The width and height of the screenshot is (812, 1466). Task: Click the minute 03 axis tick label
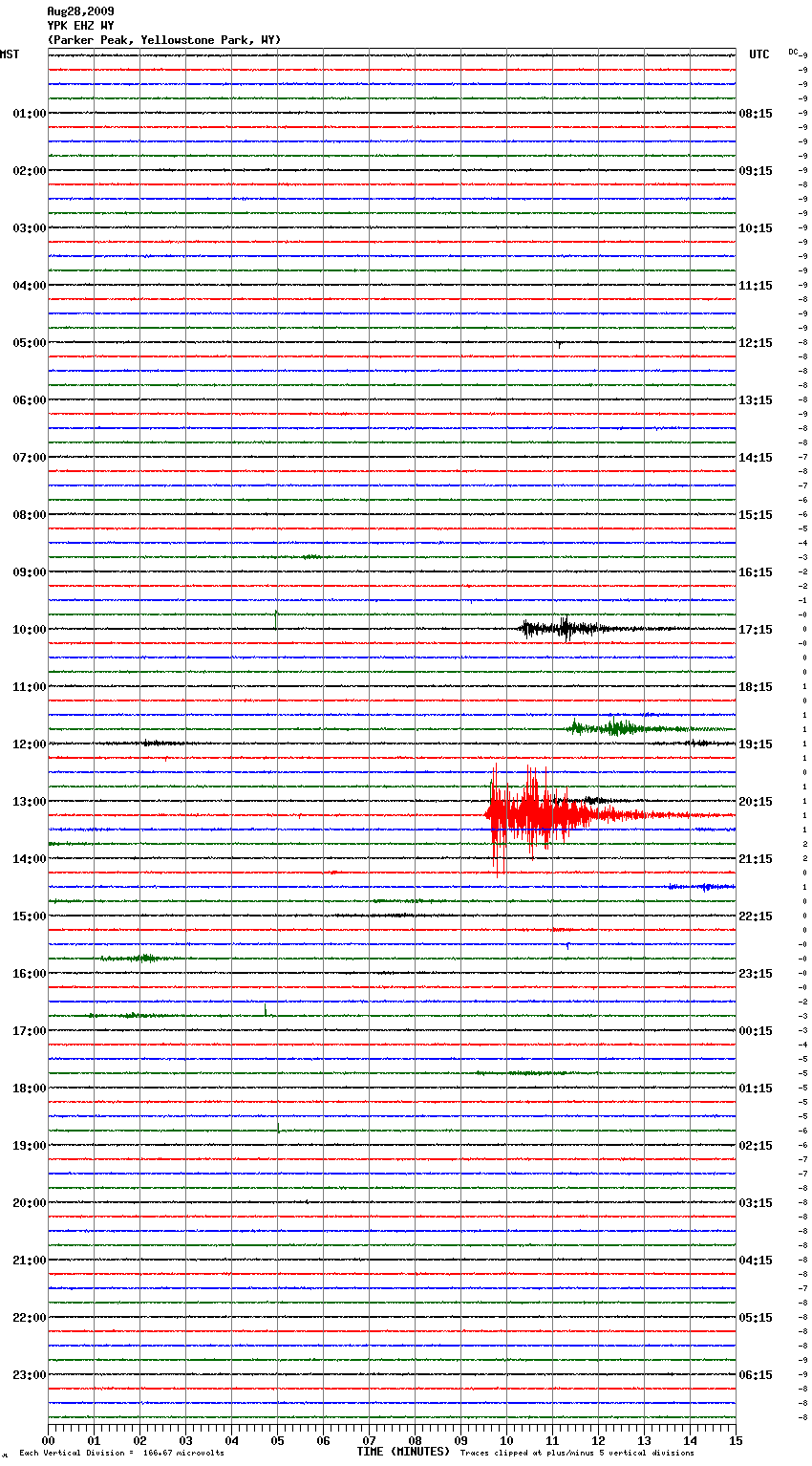tap(185, 1441)
